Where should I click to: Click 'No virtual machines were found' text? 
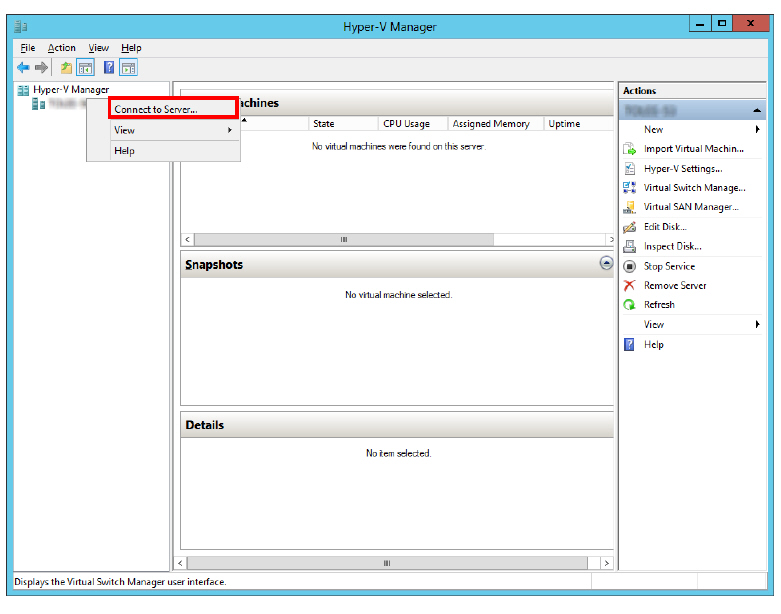pos(398,146)
